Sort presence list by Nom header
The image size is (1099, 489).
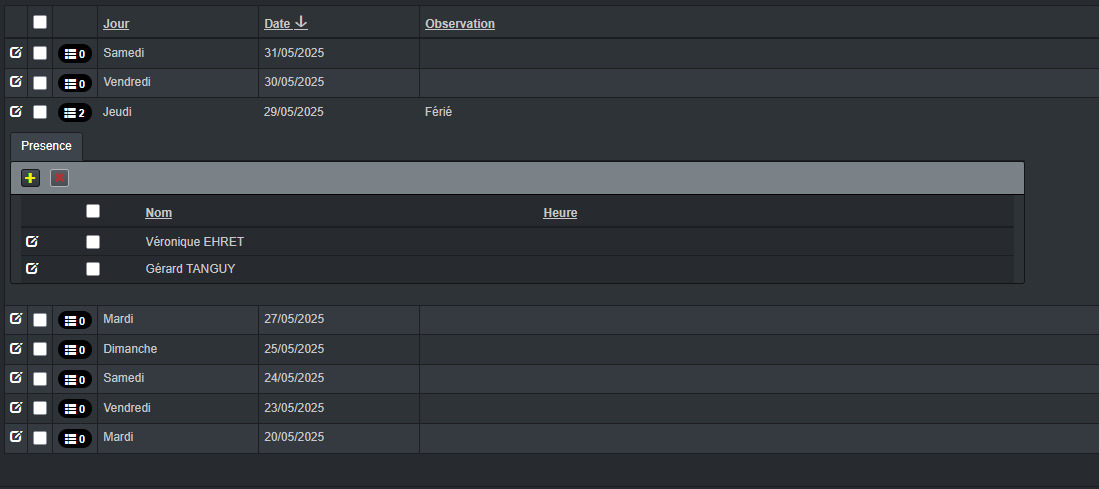(158, 213)
